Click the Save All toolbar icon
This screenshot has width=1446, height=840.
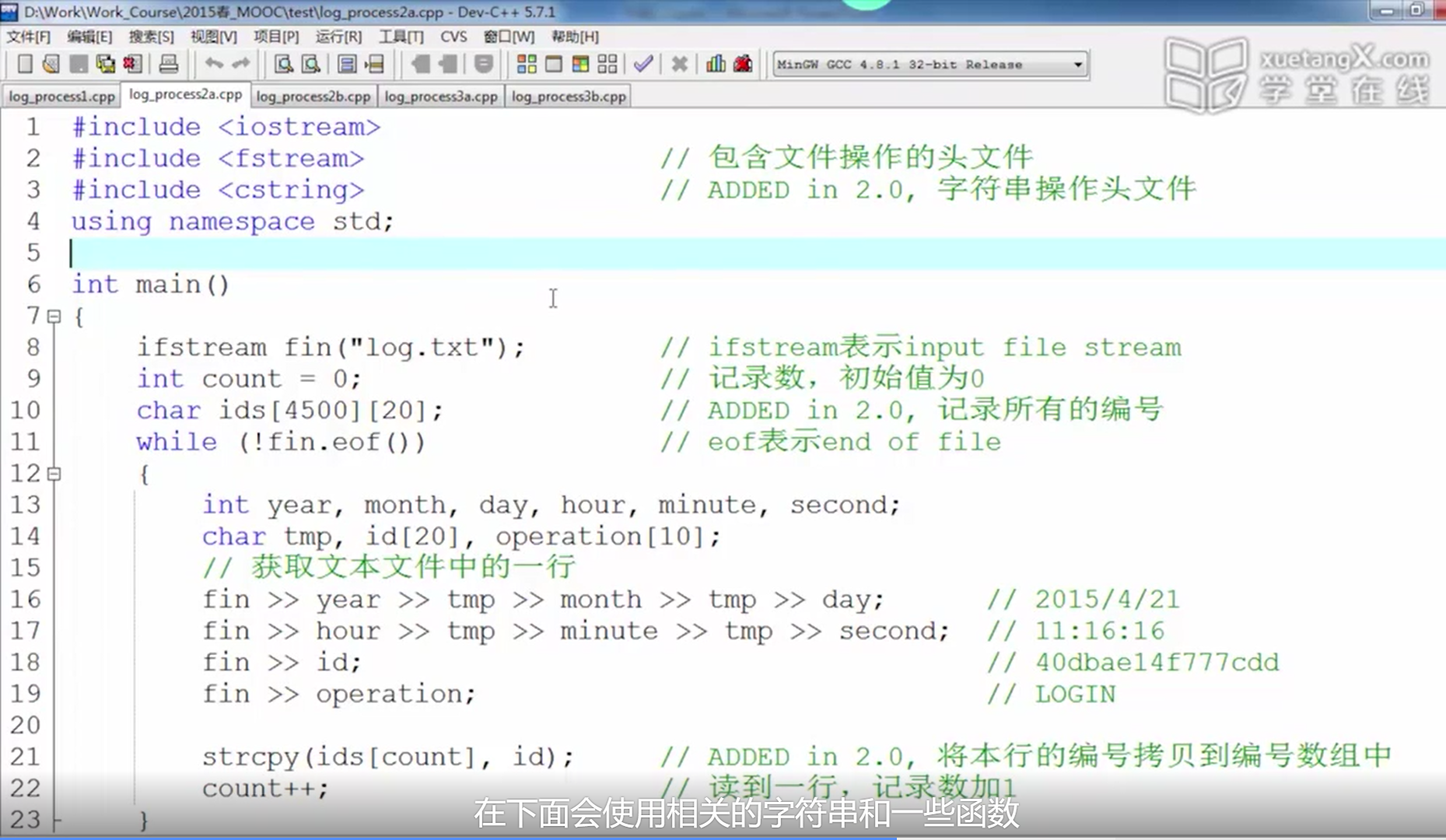[105, 65]
